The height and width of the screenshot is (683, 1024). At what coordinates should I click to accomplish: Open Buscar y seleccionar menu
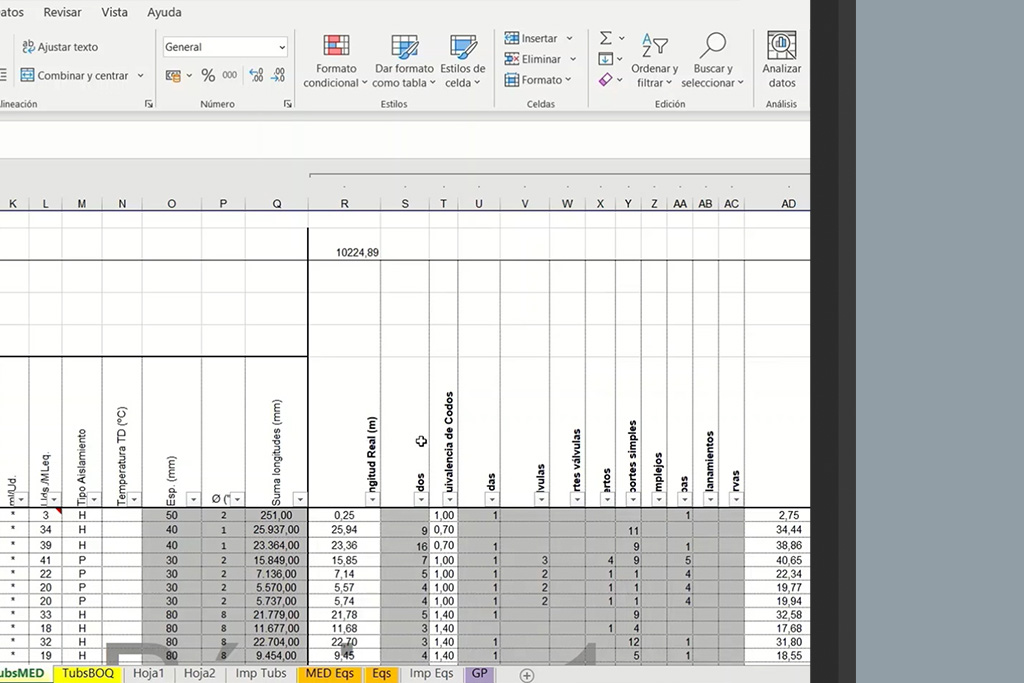712,61
